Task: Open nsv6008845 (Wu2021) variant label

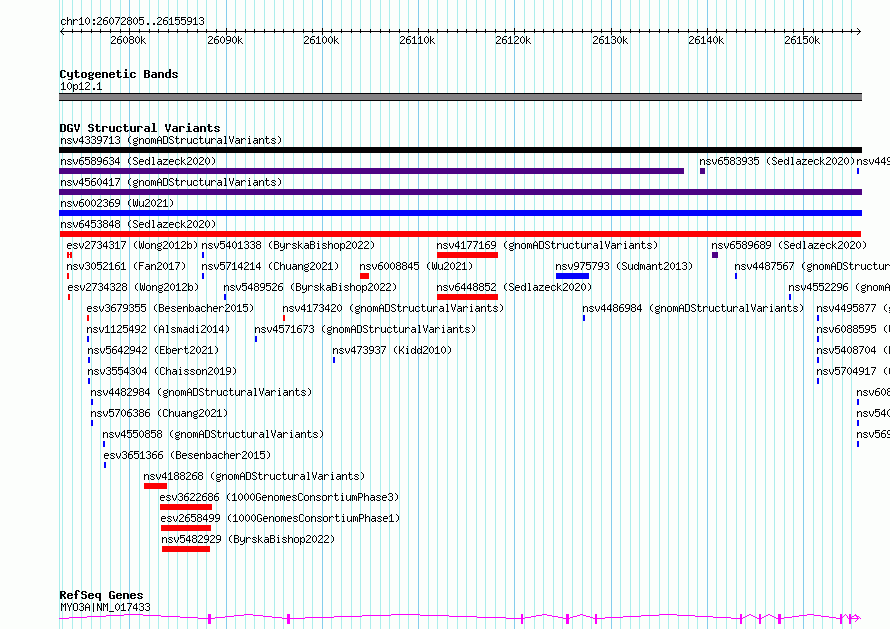Action: pos(416,266)
